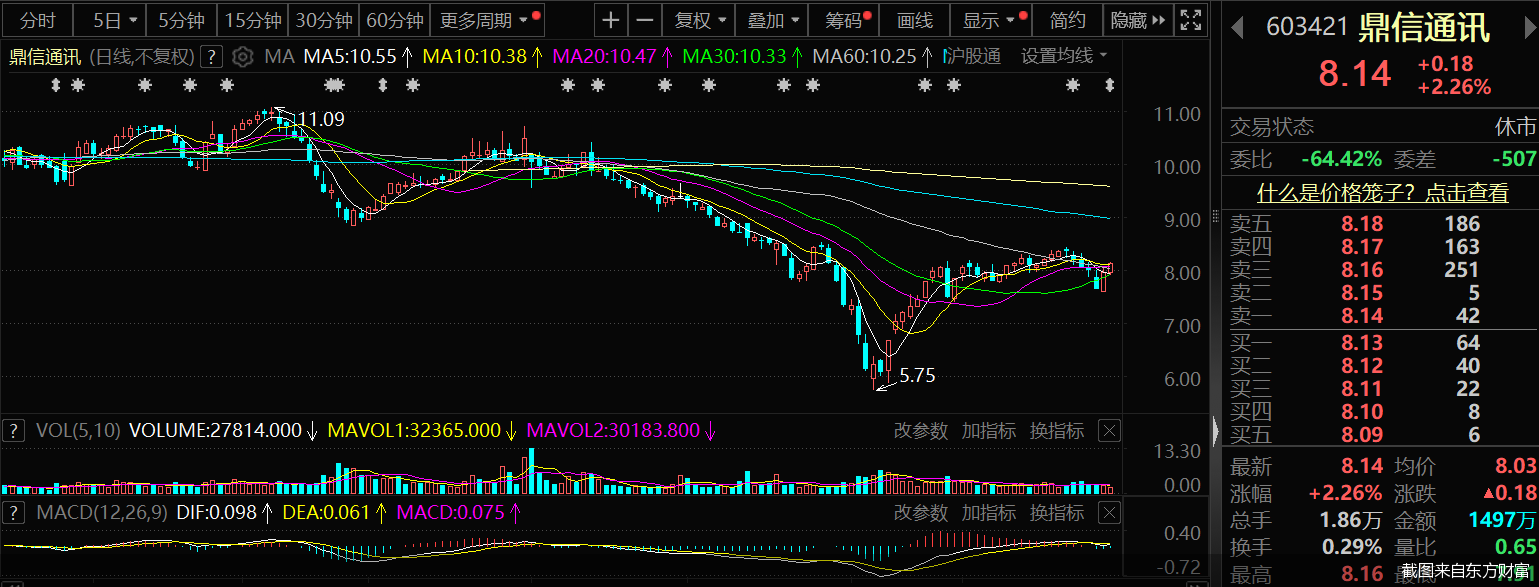Click 什么是价格笼子？点击查看 link
1539x587 pixels.
pyautogui.click(x=1383, y=193)
